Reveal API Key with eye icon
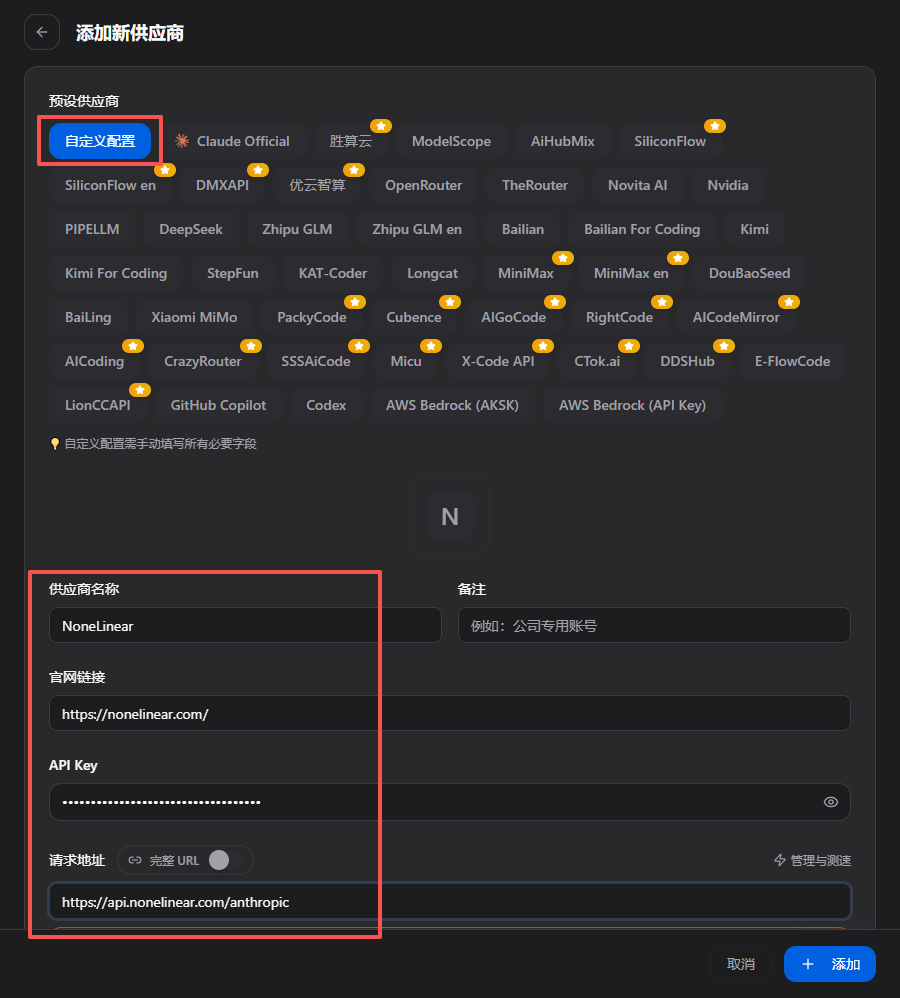 tap(831, 802)
